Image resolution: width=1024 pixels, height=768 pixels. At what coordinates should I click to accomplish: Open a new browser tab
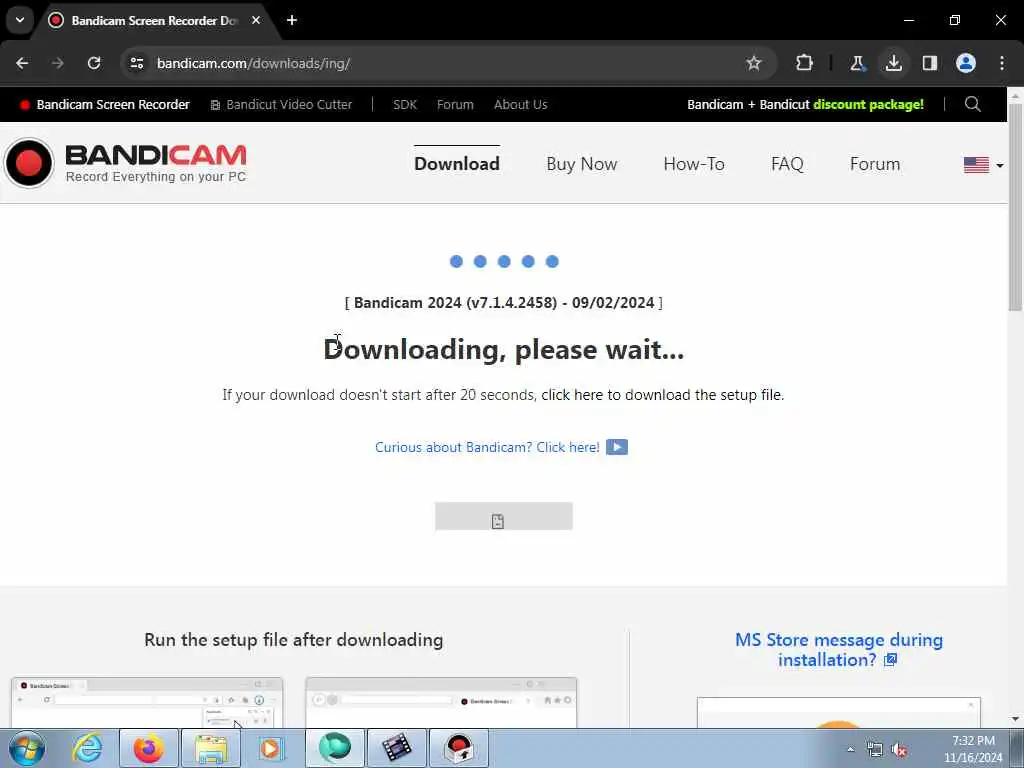tap(292, 20)
